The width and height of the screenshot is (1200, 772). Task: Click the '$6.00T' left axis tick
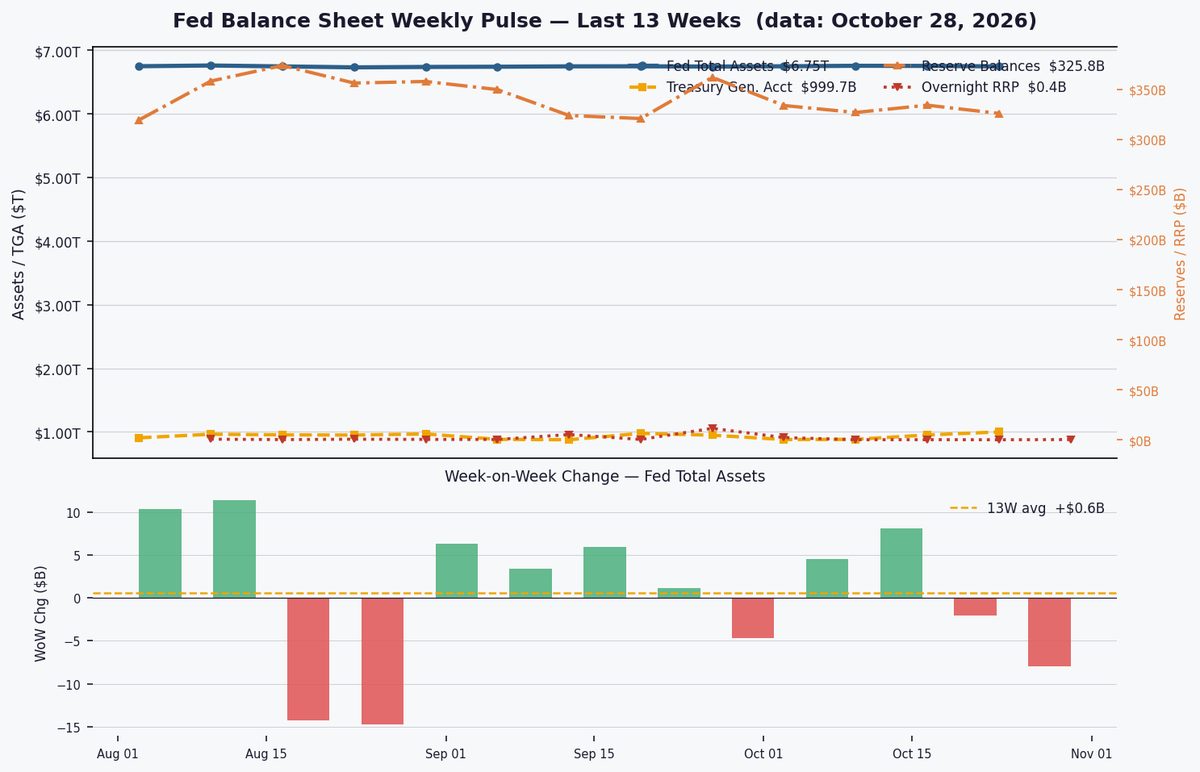click(x=58, y=114)
